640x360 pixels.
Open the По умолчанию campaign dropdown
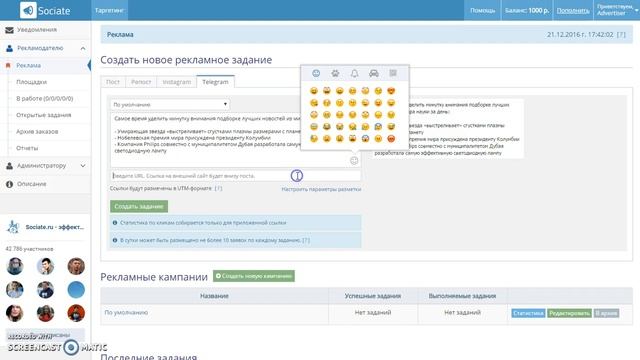point(170,104)
